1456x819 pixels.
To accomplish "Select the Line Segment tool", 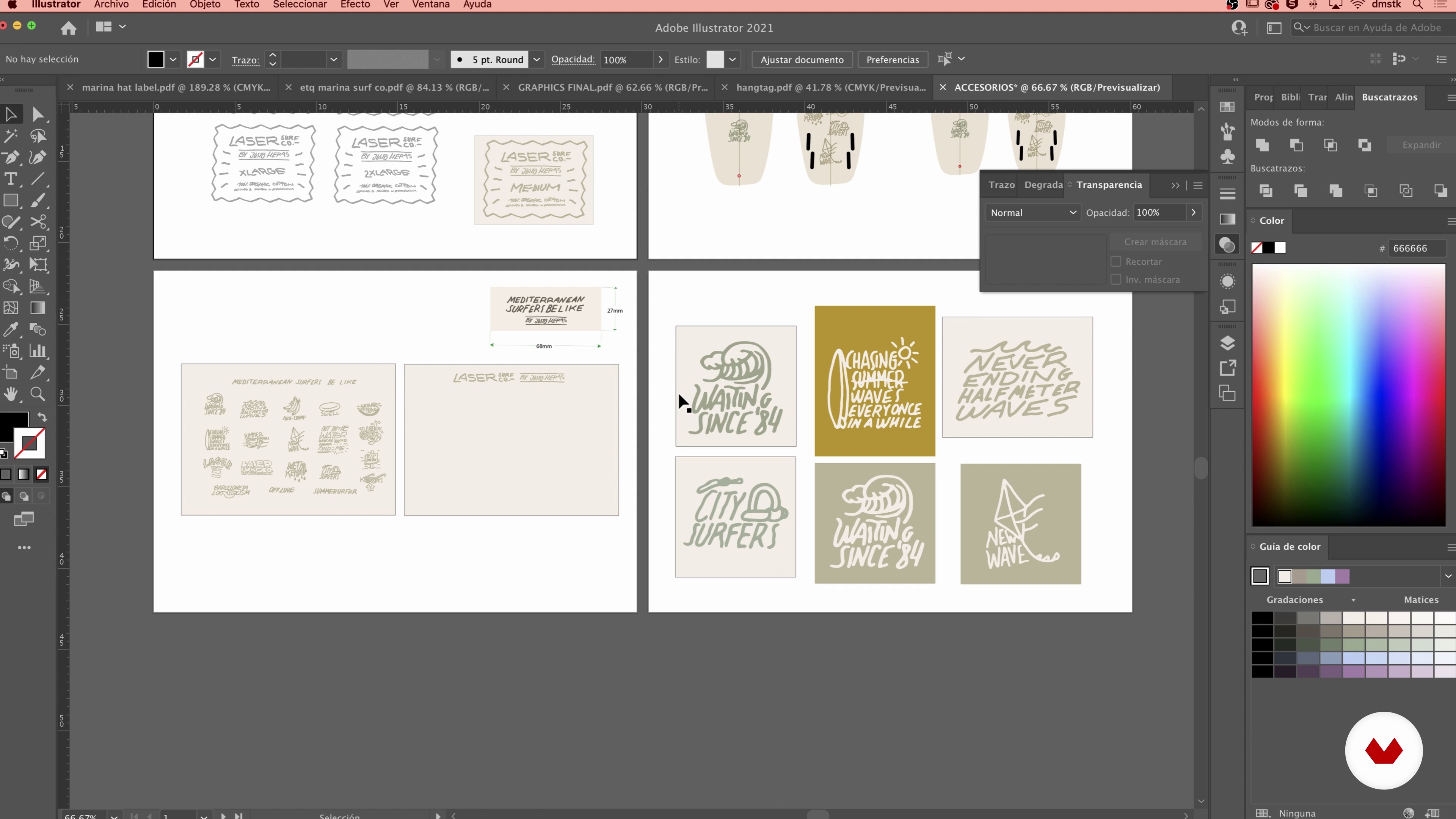I will [38, 179].
